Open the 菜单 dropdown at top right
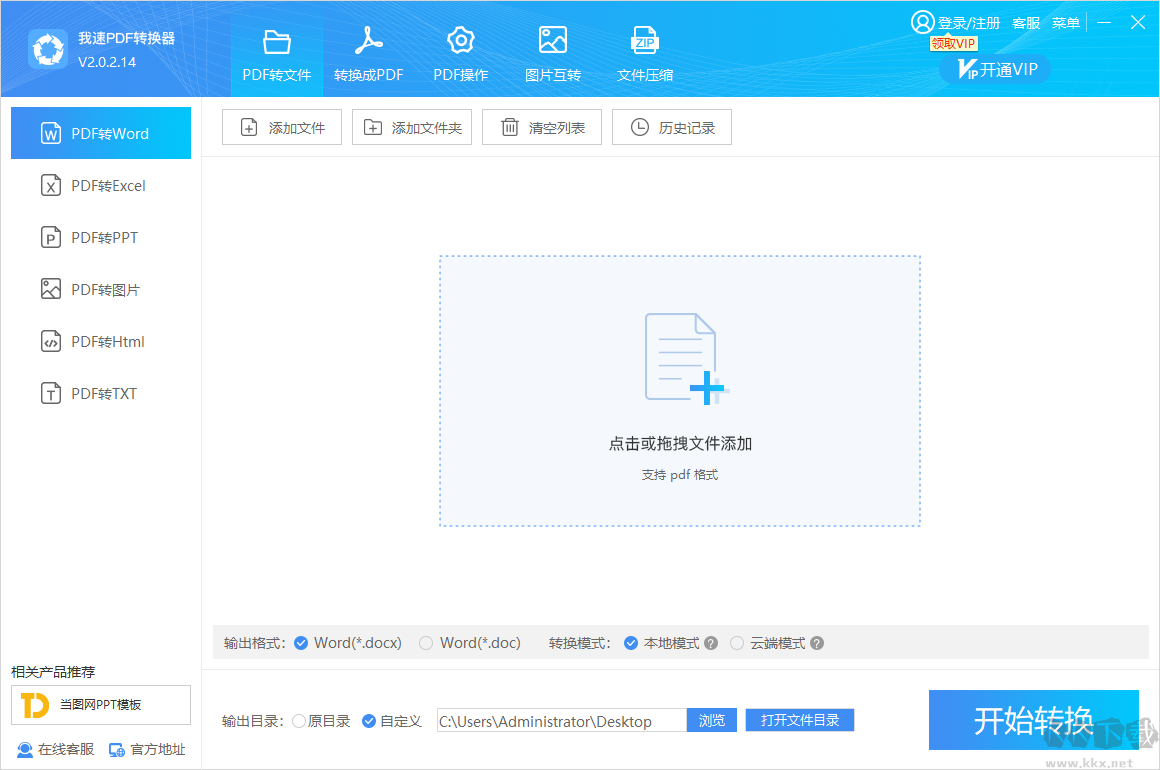 pos(1066,22)
